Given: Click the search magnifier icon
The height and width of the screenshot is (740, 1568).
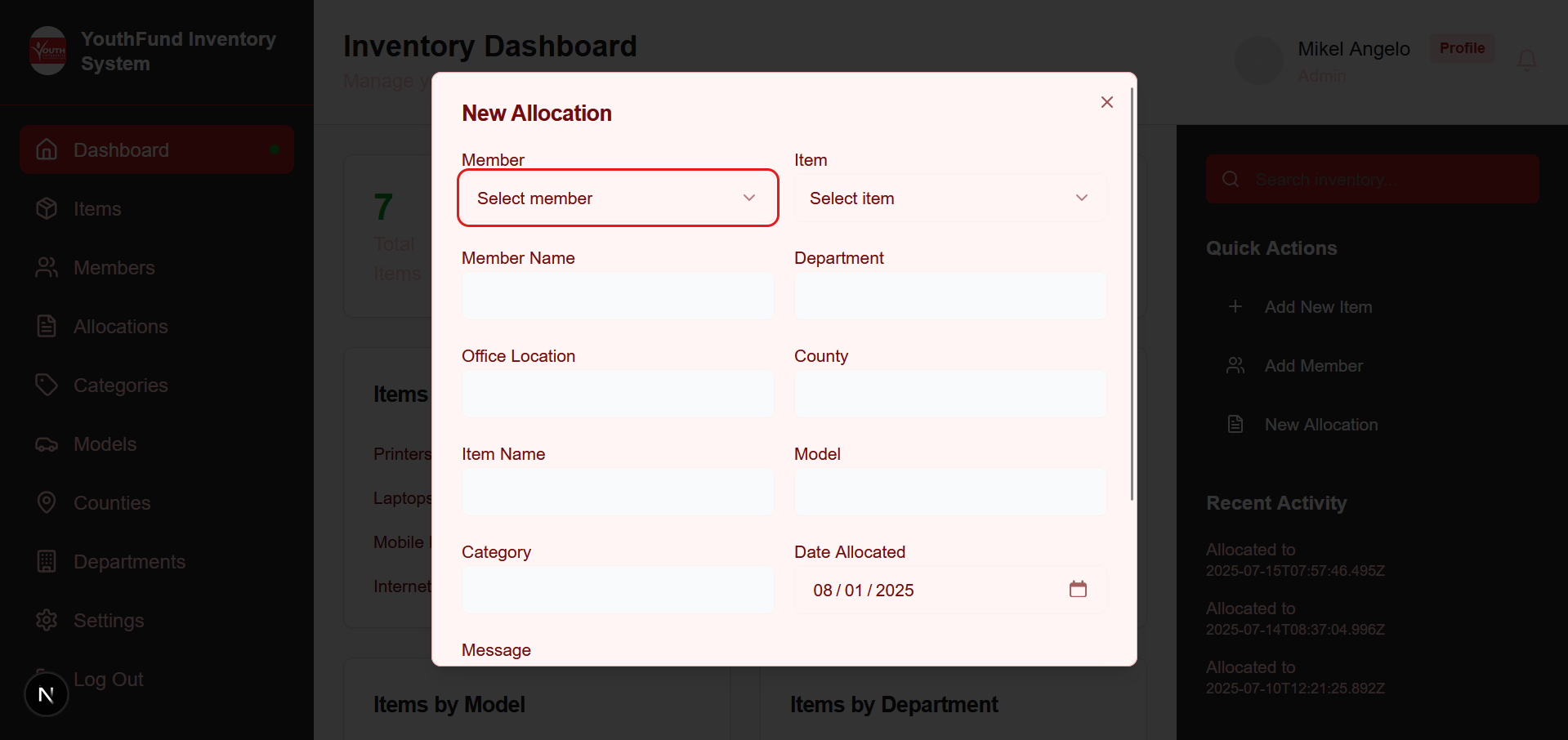Looking at the screenshot, I should pos(1231,179).
